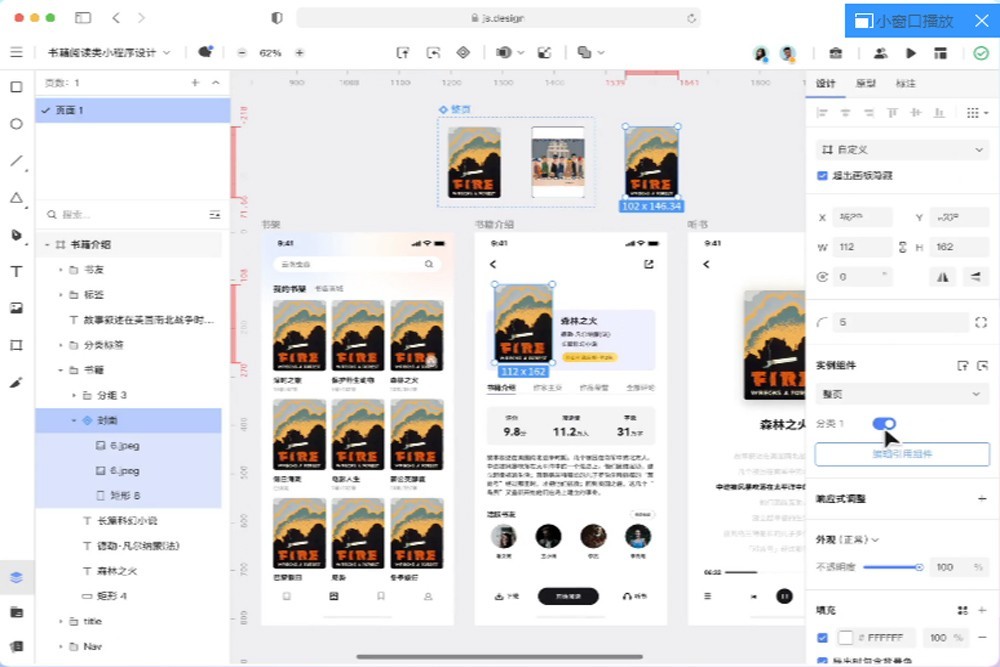The width and height of the screenshot is (1000, 667).
Task: Switch to the 原型 prototype tab
Action: point(865,84)
